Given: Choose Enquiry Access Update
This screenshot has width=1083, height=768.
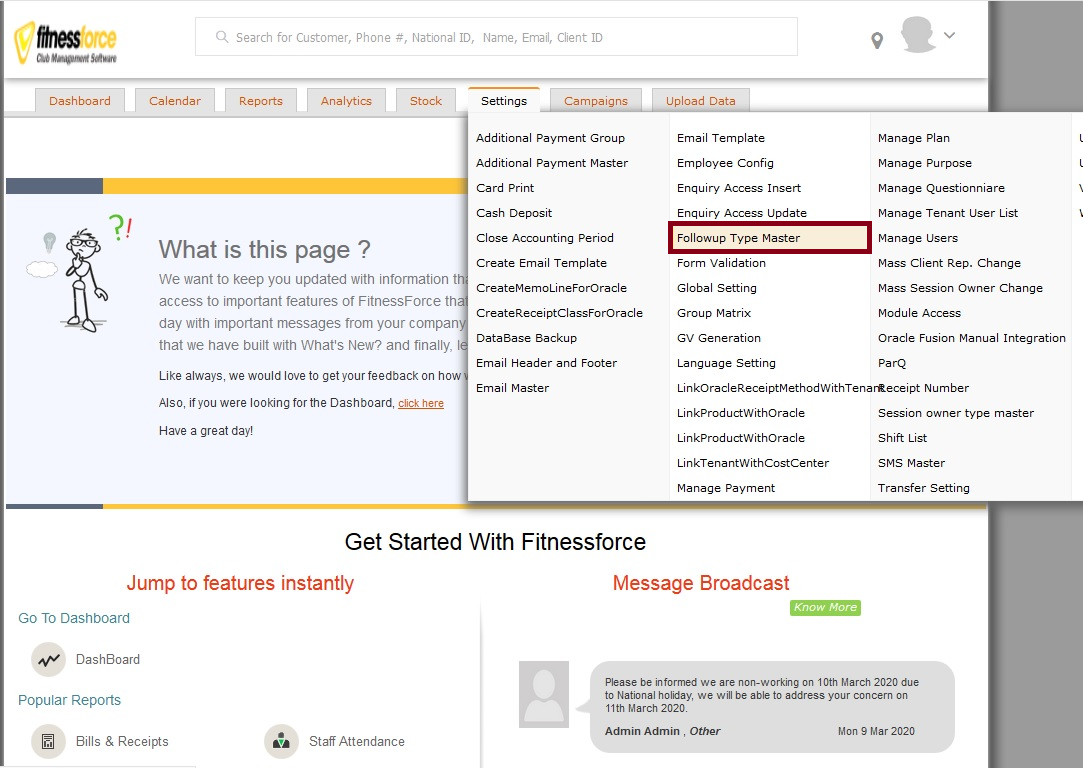Looking at the screenshot, I should click(x=742, y=213).
